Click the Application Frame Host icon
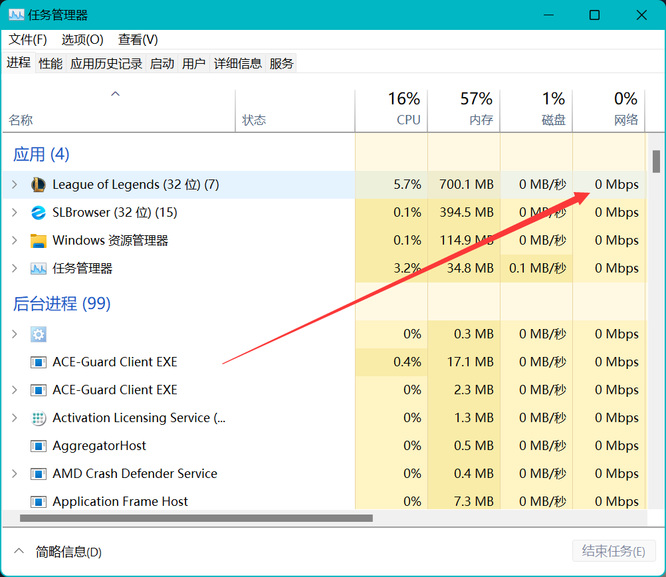Screen dimensions: 666x577 point(38,502)
